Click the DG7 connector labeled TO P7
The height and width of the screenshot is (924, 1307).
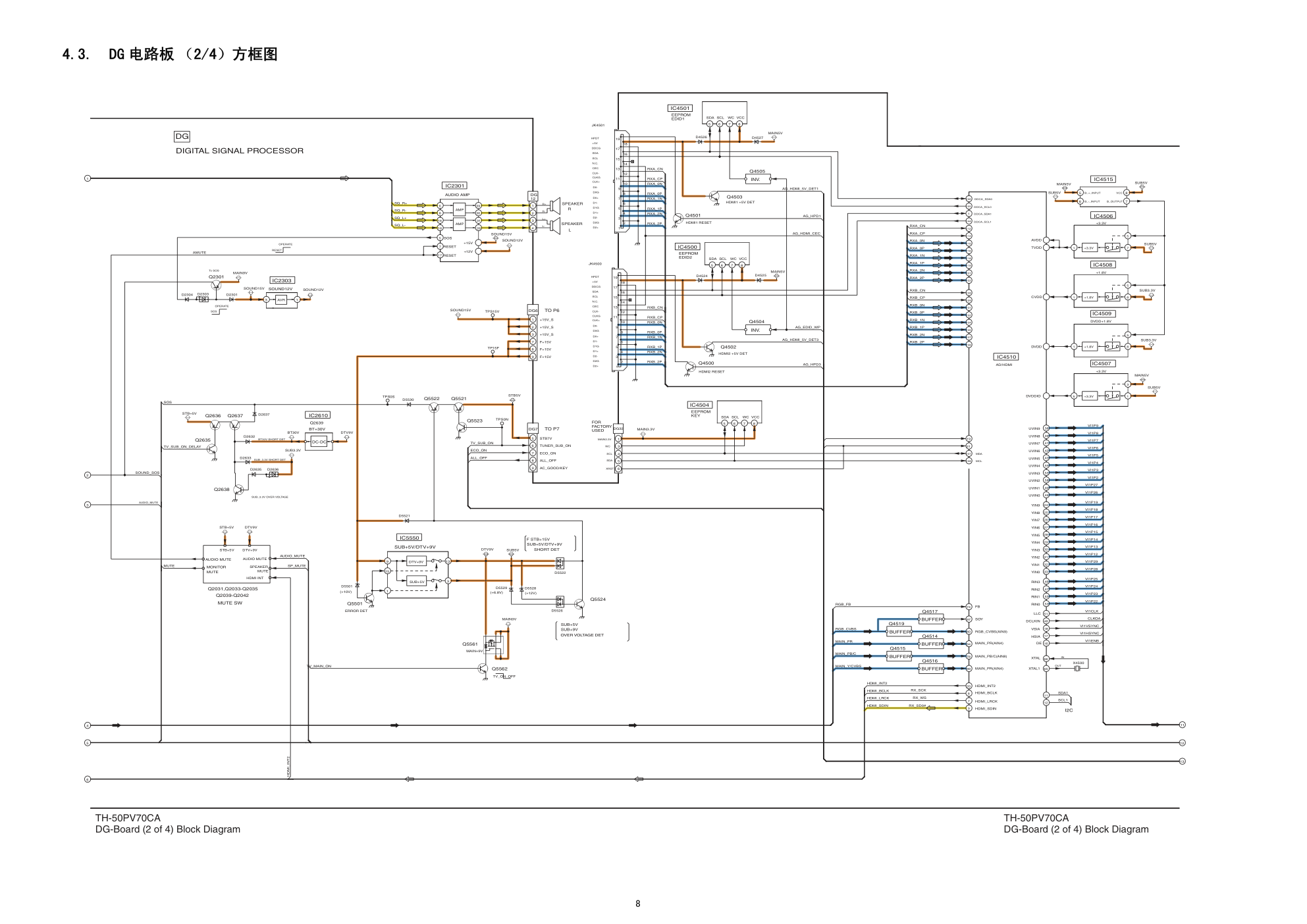[x=533, y=428]
